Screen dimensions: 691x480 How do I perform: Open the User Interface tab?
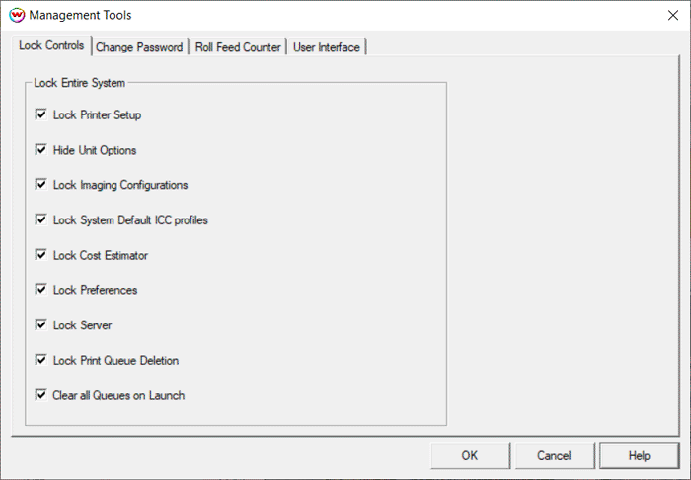click(327, 47)
